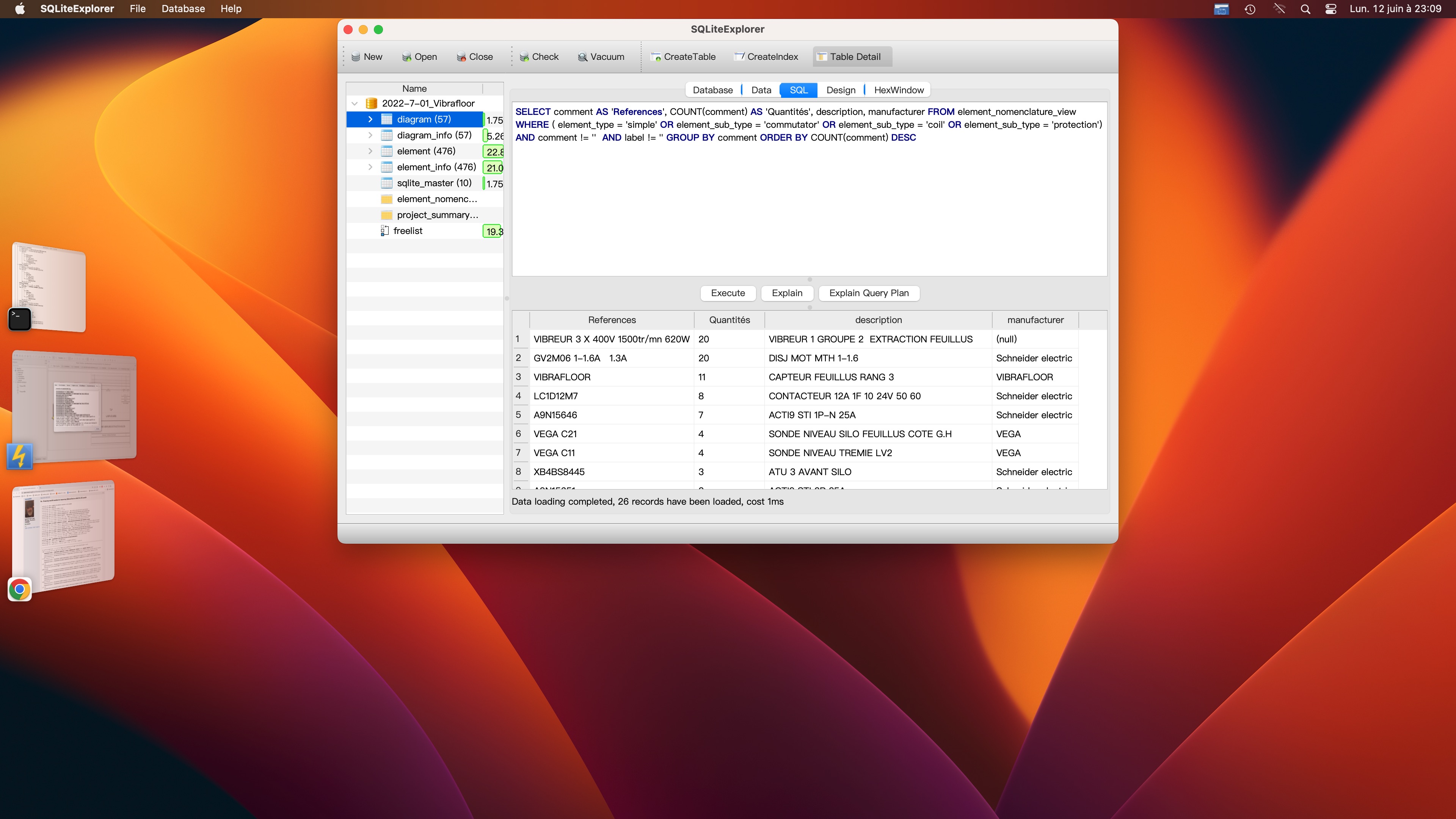
Task: Switch to the Design tab
Action: [x=841, y=90]
